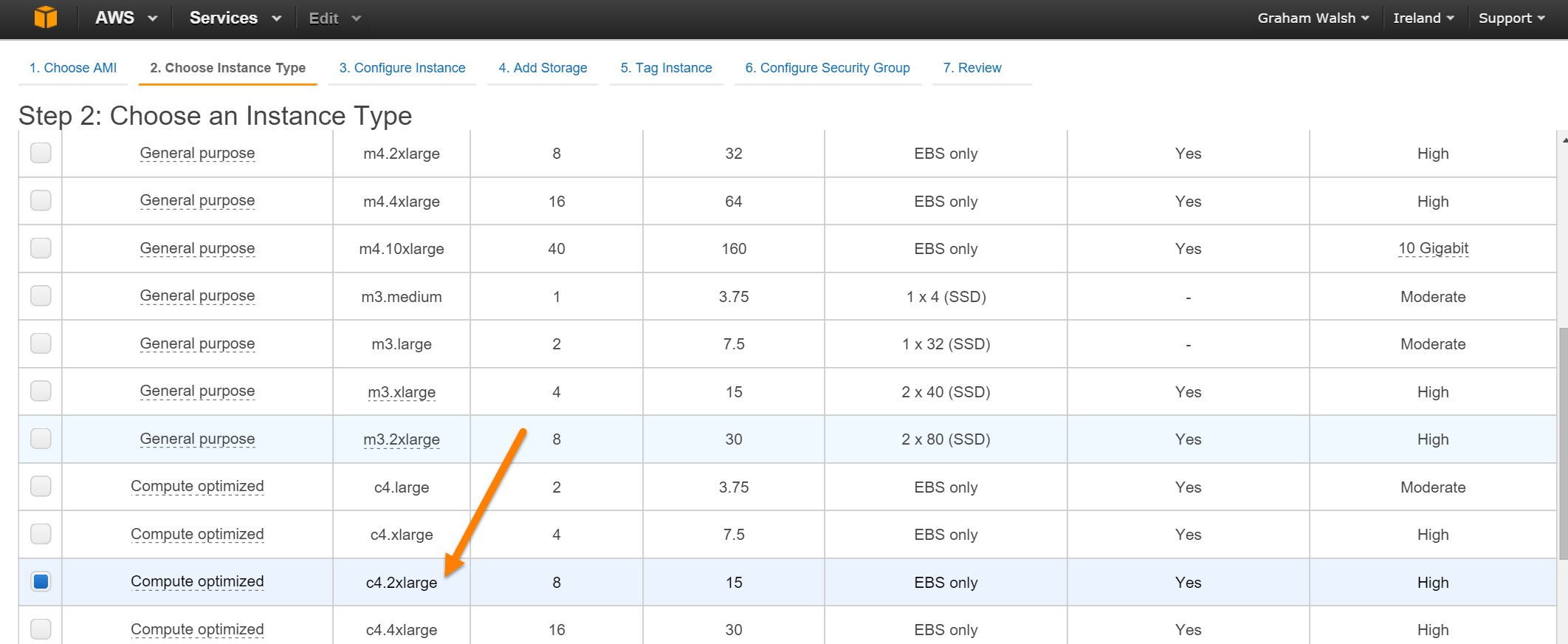This screenshot has width=1568, height=644.
Task: Click the scrollbar up arrow
Action: [x=1564, y=139]
